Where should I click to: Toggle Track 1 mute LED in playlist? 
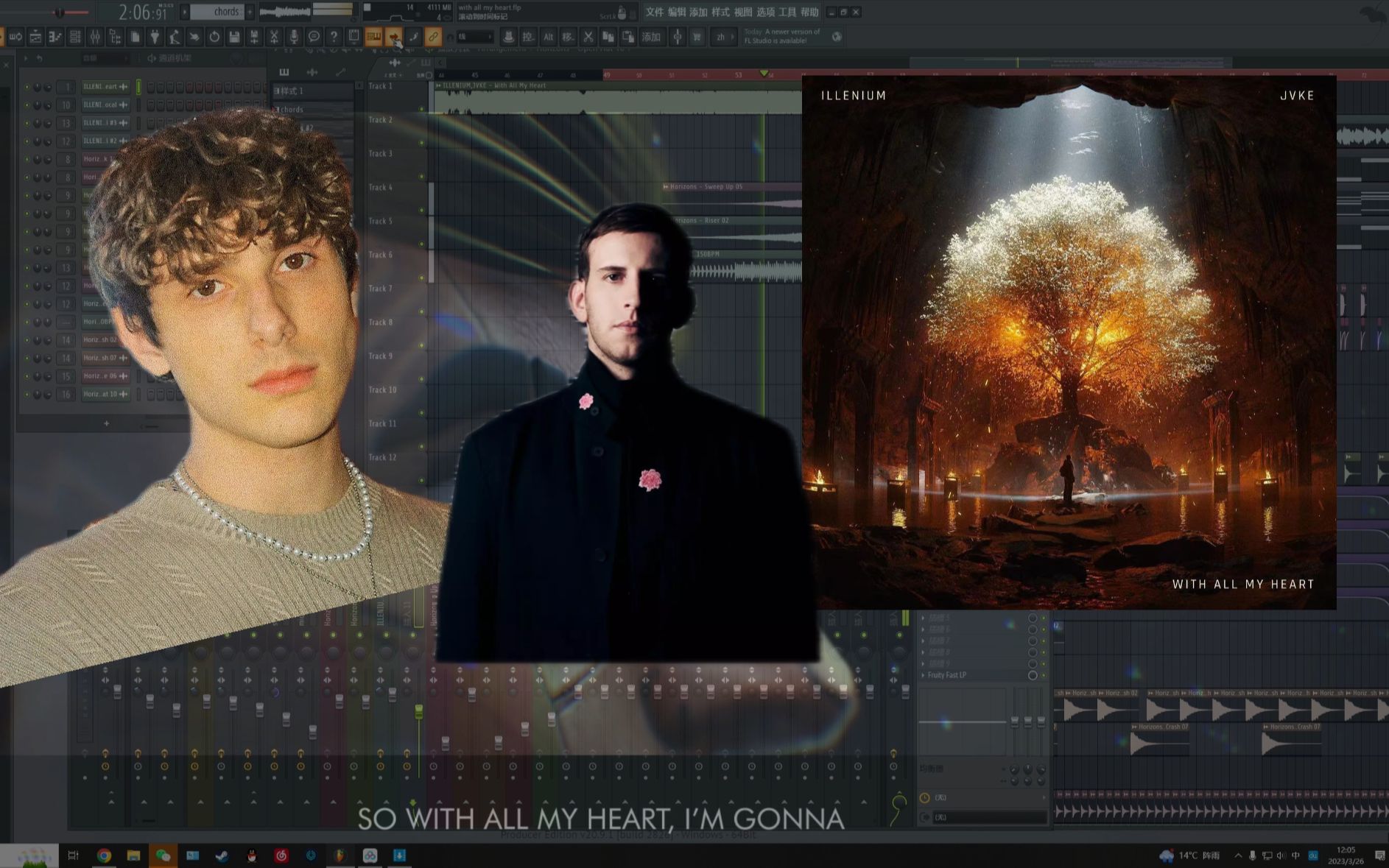pos(422,108)
